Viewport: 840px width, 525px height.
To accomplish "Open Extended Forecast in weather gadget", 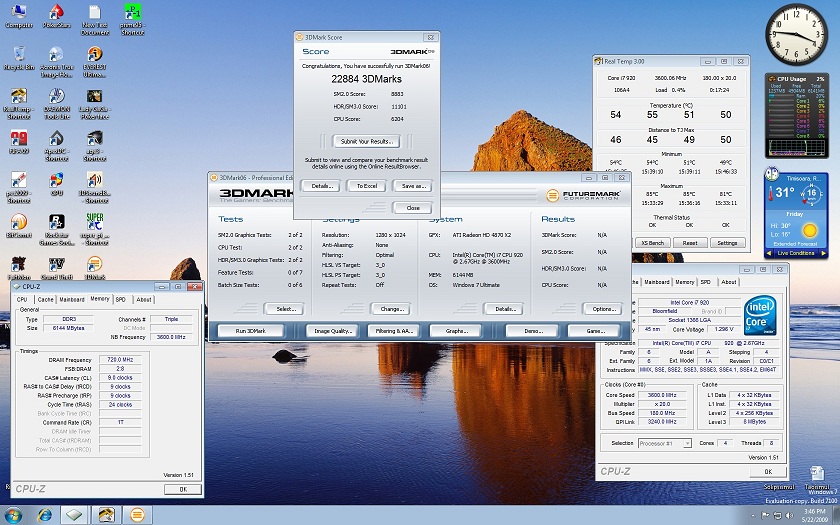I will [x=794, y=244].
